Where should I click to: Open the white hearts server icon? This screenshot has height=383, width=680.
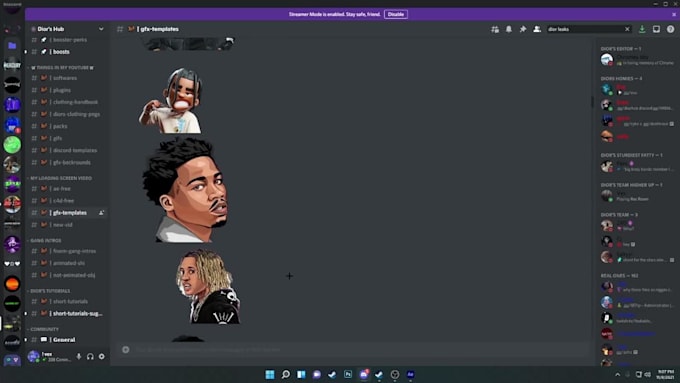point(12,264)
